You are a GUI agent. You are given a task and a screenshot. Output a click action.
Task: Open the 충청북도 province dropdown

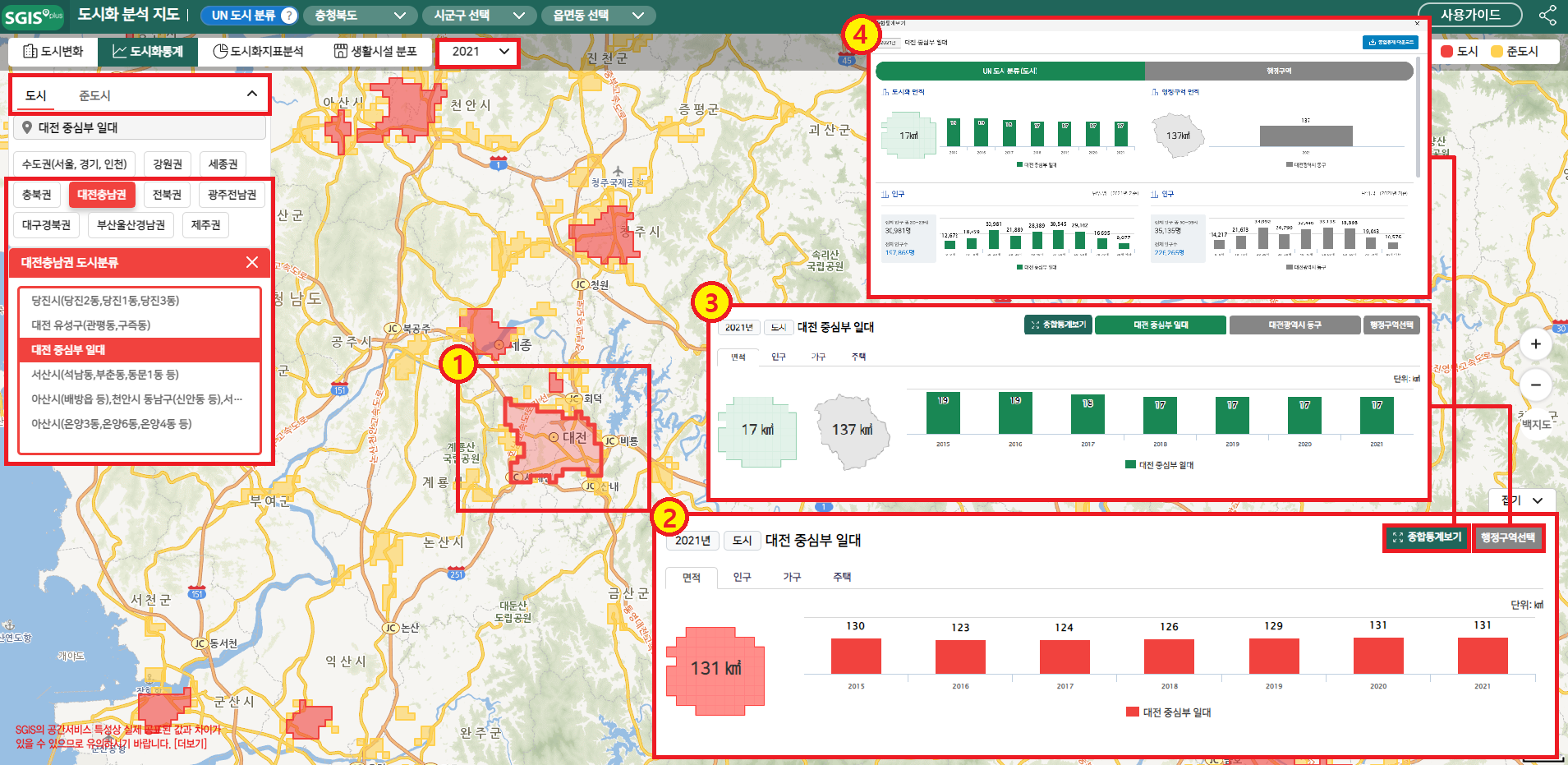click(x=360, y=16)
